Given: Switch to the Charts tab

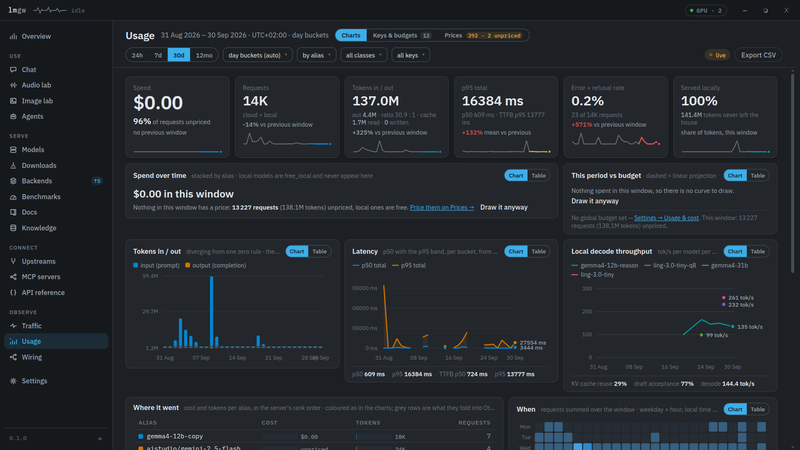Looking at the screenshot, I should pyautogui.click(x=351, y=35).
